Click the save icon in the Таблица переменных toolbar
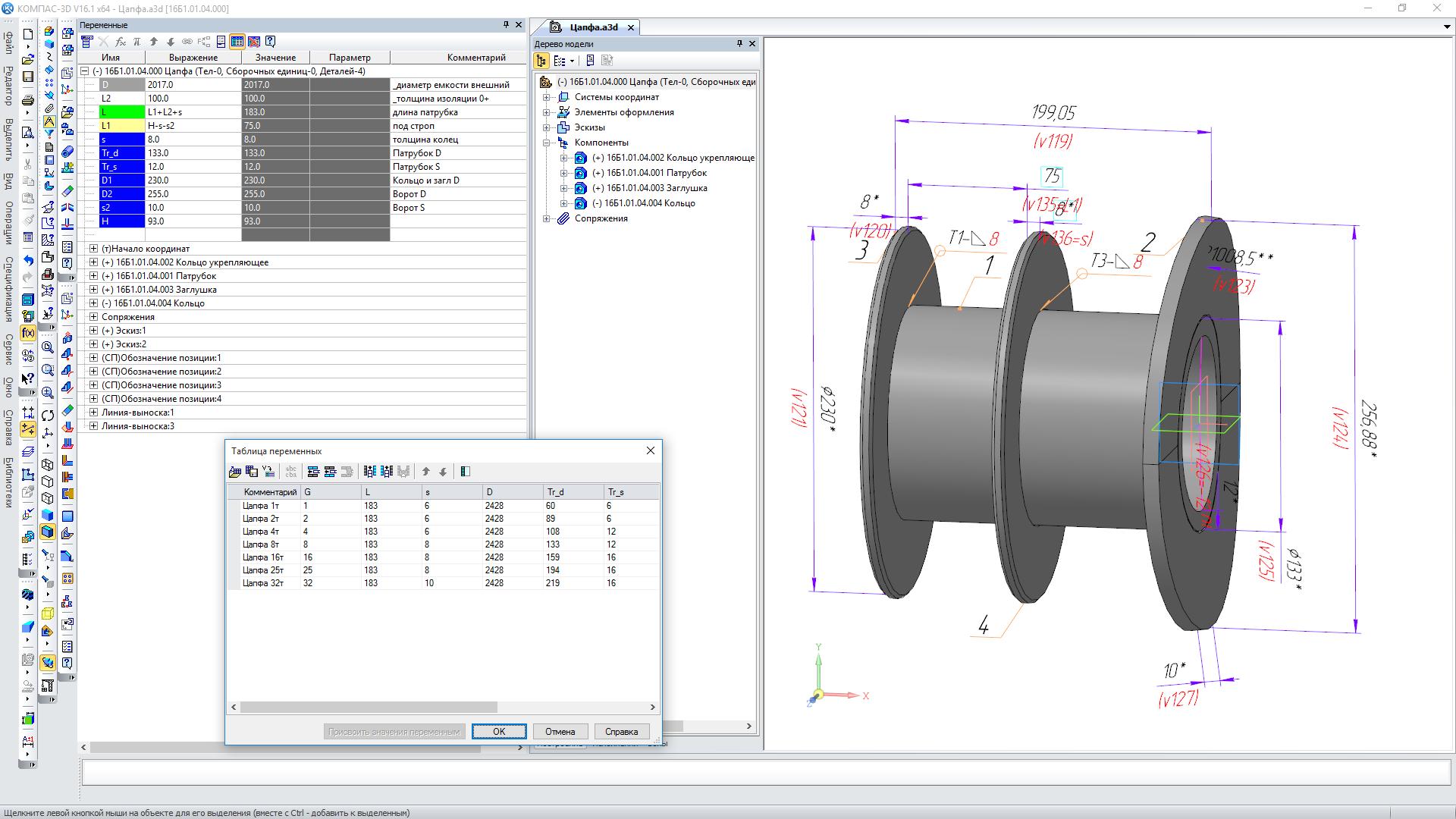 point(252,472)
